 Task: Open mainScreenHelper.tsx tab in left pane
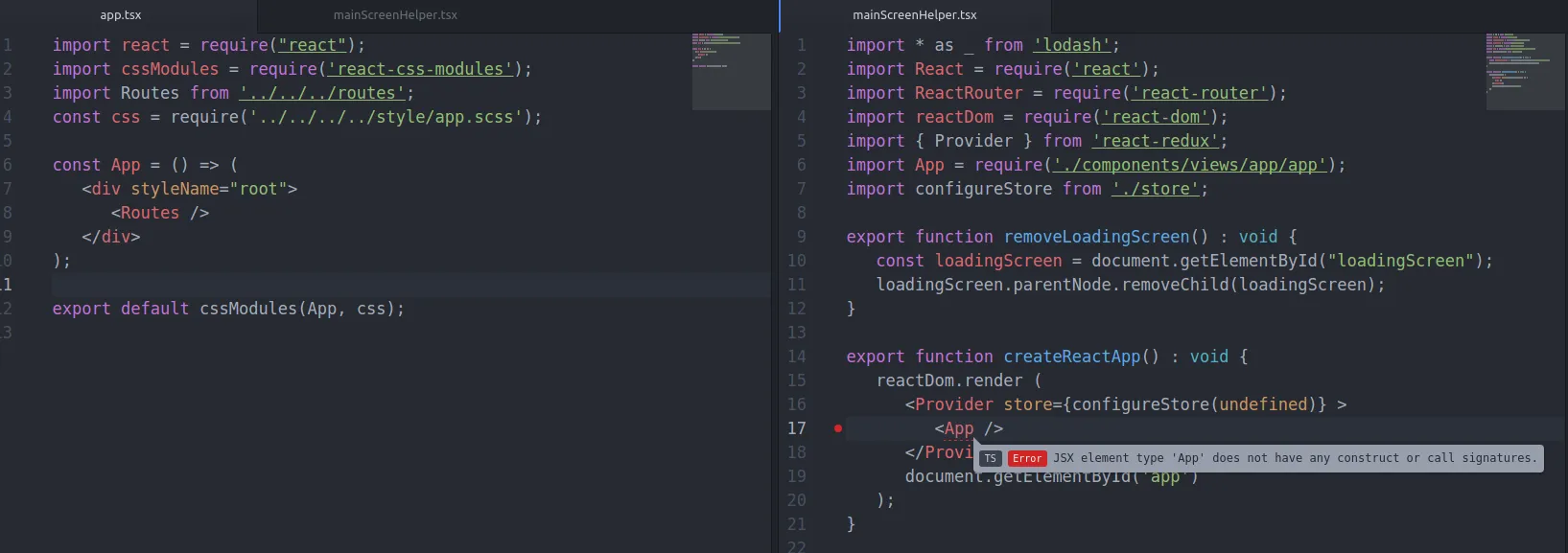[395, 15]
